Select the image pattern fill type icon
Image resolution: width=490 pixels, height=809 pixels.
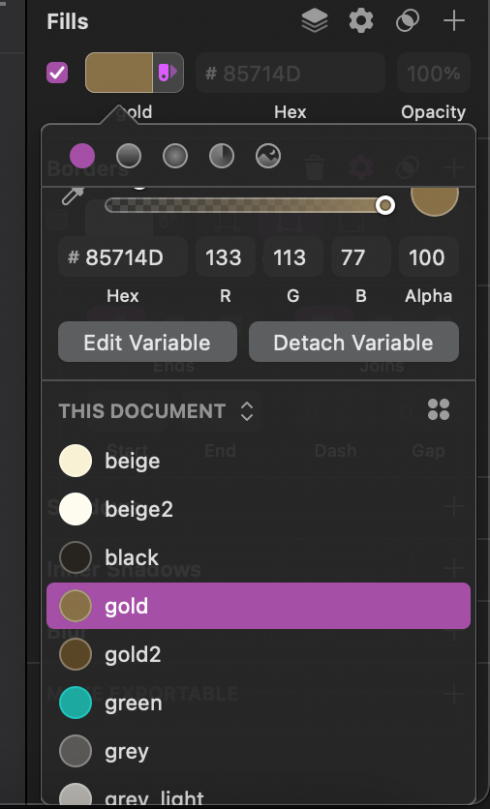268,156
